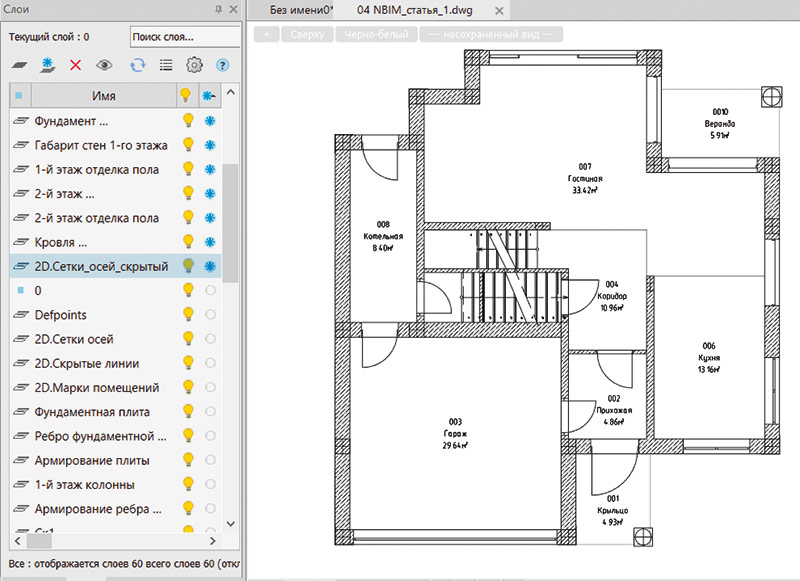Screen dimensions: 800x581
Task: Click the Поиск слоя search field
Action: click(184, 37)
